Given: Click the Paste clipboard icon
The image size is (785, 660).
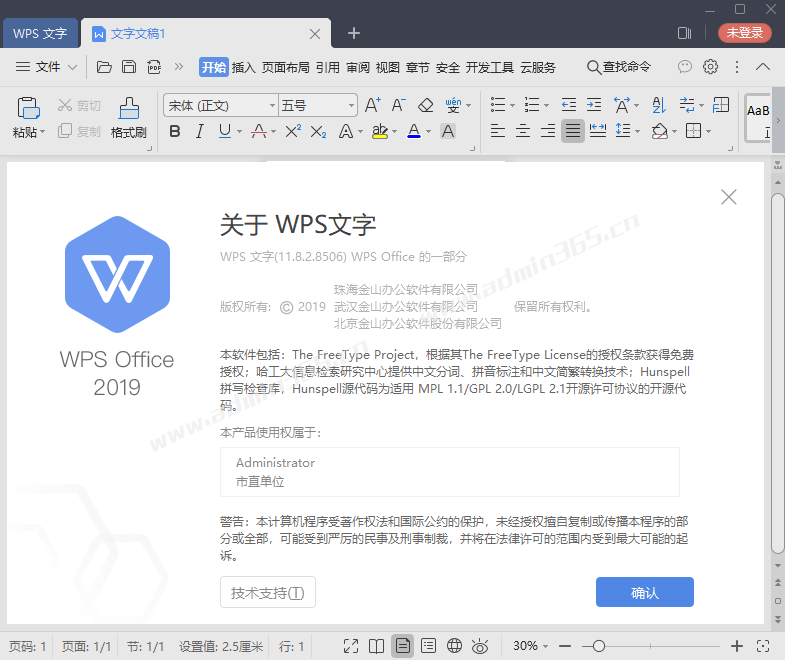Looking at the screenshot, I should (28, 108).
